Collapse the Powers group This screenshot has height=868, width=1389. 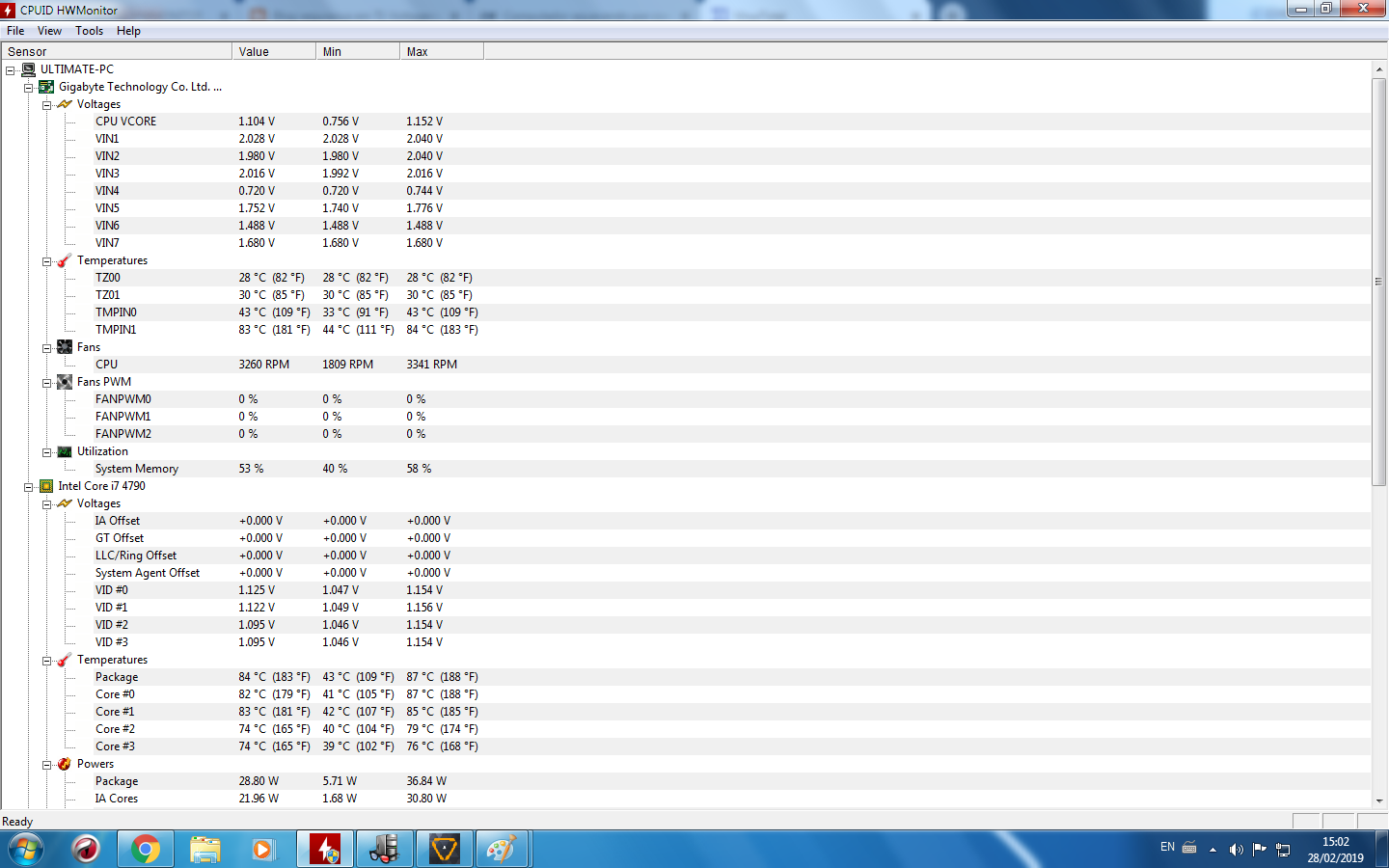tap(46, 765)
